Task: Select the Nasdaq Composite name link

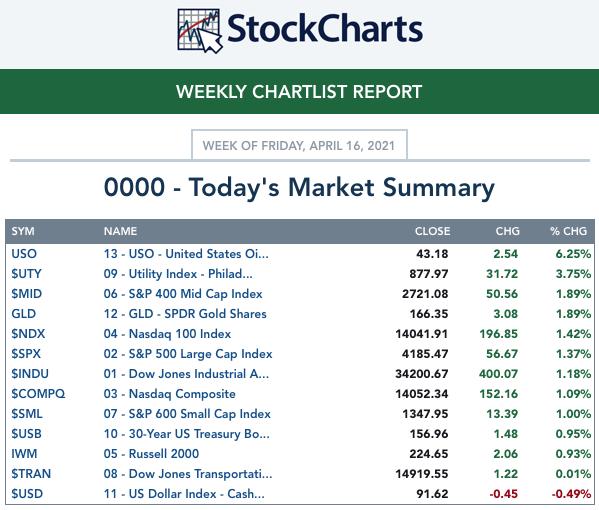Action: point(170,393)
